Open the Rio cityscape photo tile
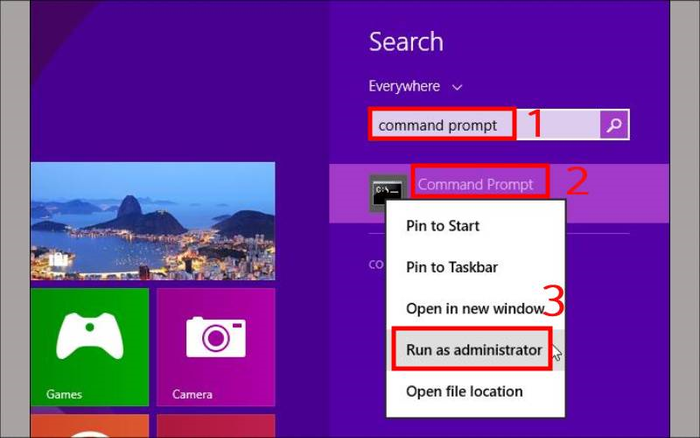This screenshot has width=700, height=438. point(153,221)
